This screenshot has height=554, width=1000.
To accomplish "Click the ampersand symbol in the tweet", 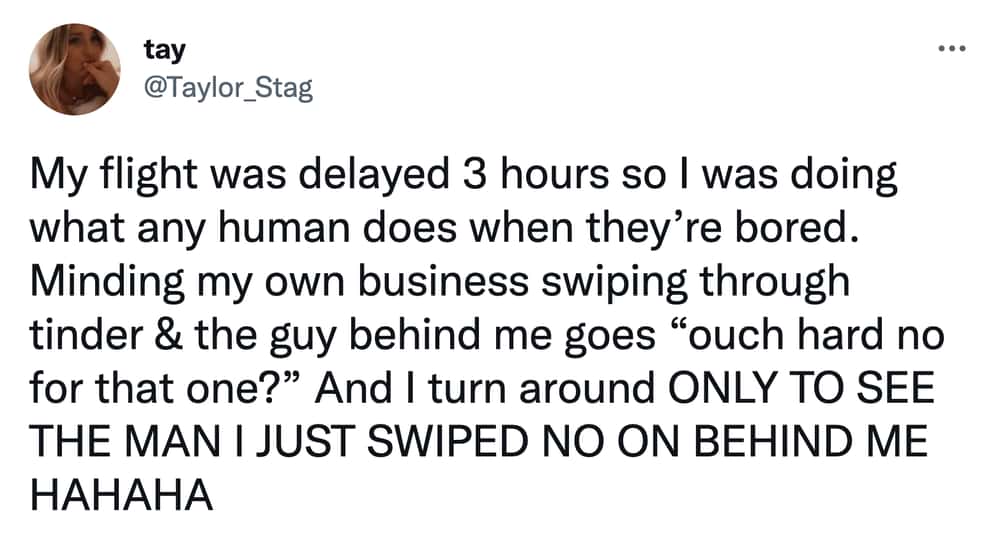I will [168, 335].
